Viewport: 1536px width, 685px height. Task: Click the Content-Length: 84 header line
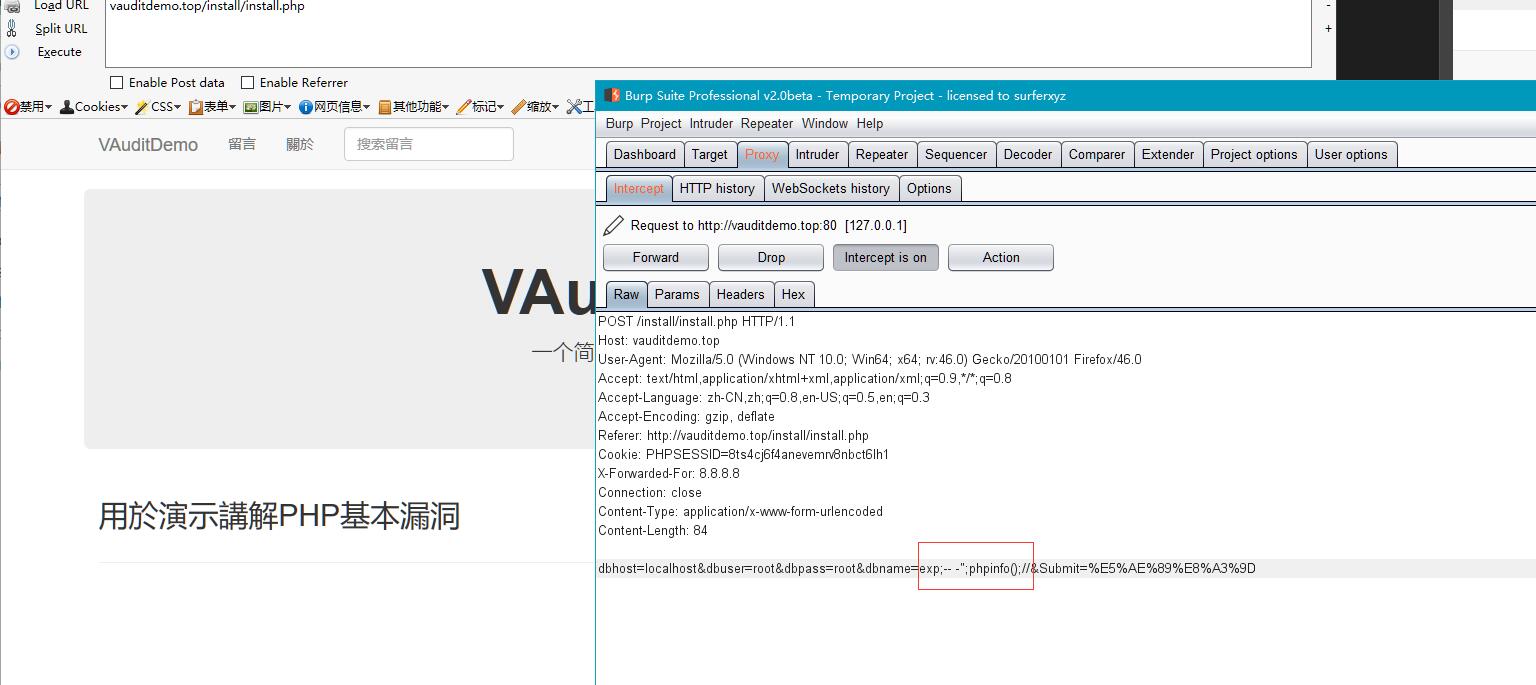pyautogui.click(x=653, y=531)
